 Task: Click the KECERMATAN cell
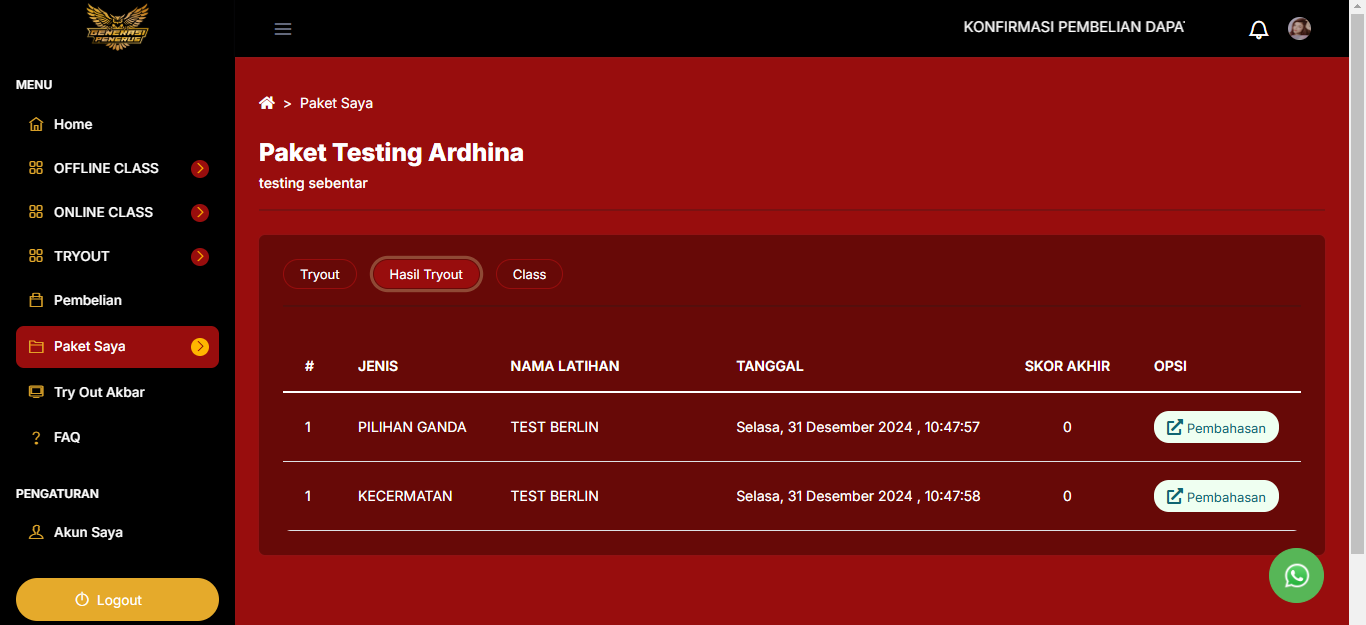click(405, 496)
